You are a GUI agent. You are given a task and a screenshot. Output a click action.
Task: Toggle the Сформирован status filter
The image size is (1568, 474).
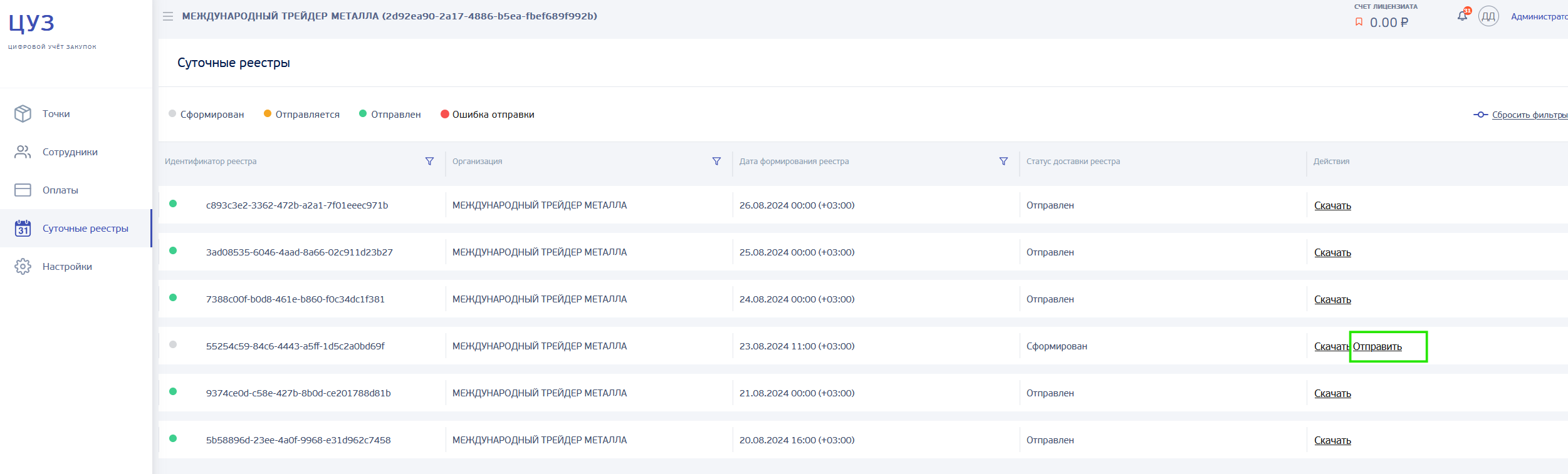pyautogui.click(x=206, y=114)
